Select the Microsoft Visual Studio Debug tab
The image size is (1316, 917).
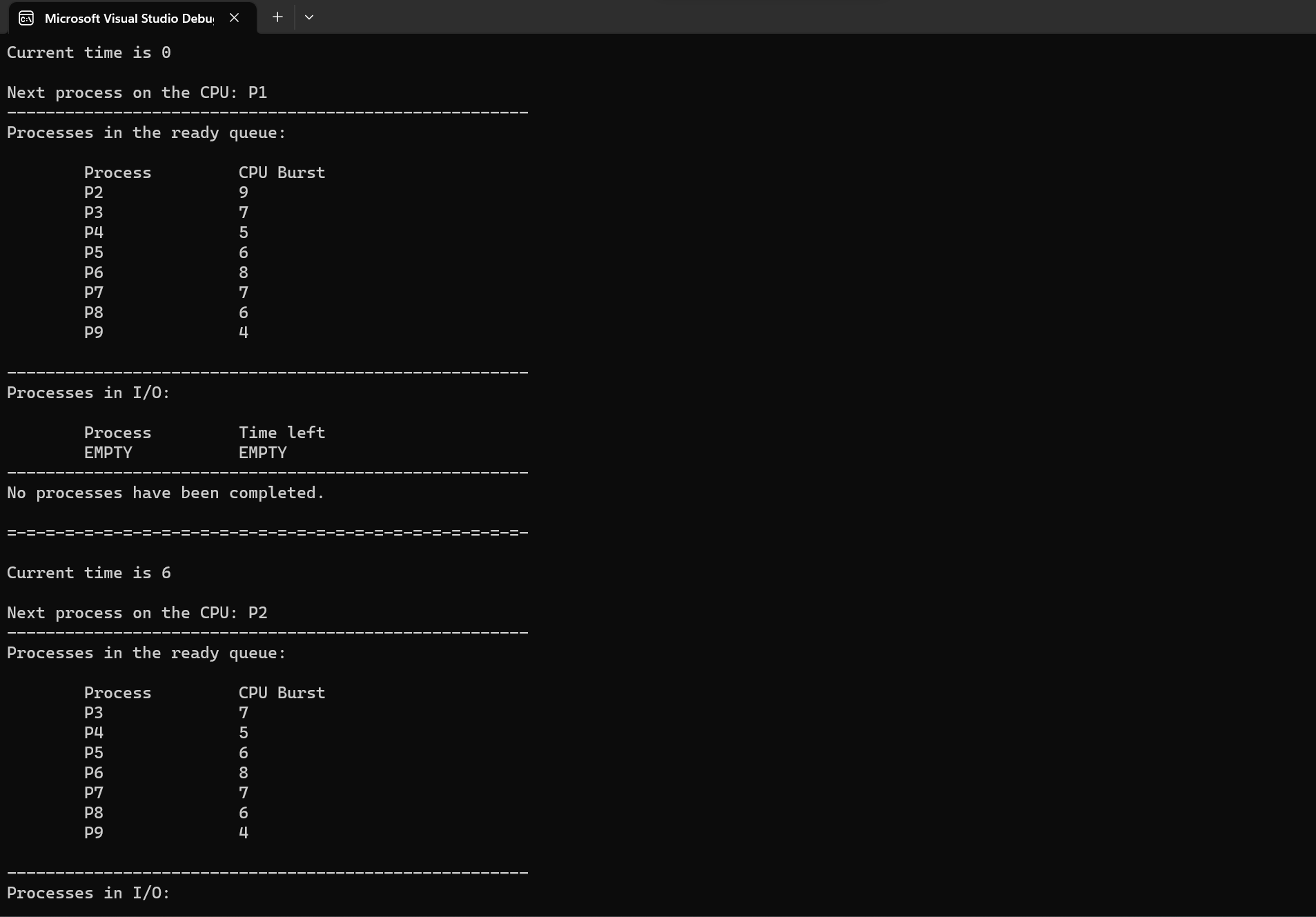[128, 18]
